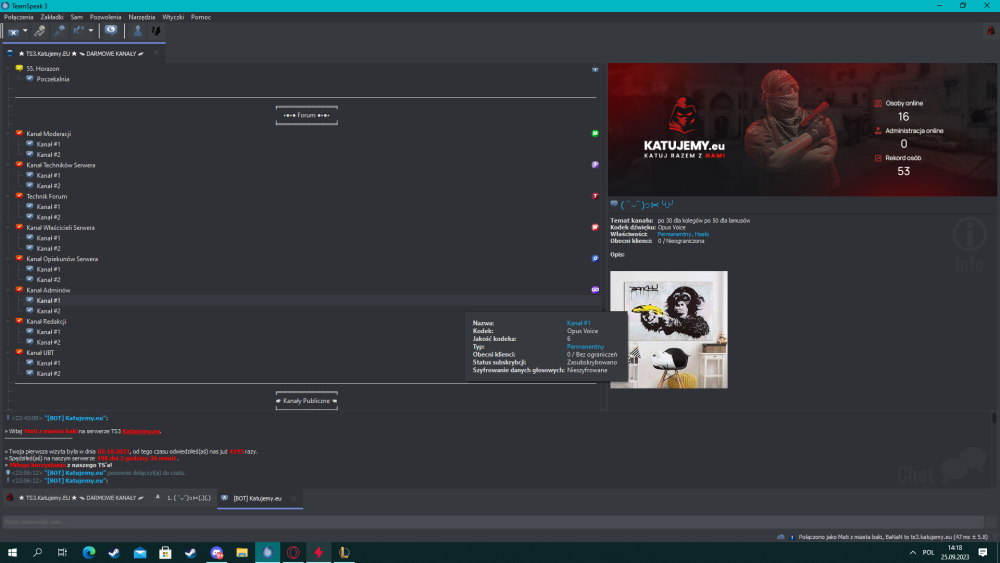This screenshot has width=1000, height=563.
Task: Open the Opera browser from the taskbar
Action: click(293, 553)
